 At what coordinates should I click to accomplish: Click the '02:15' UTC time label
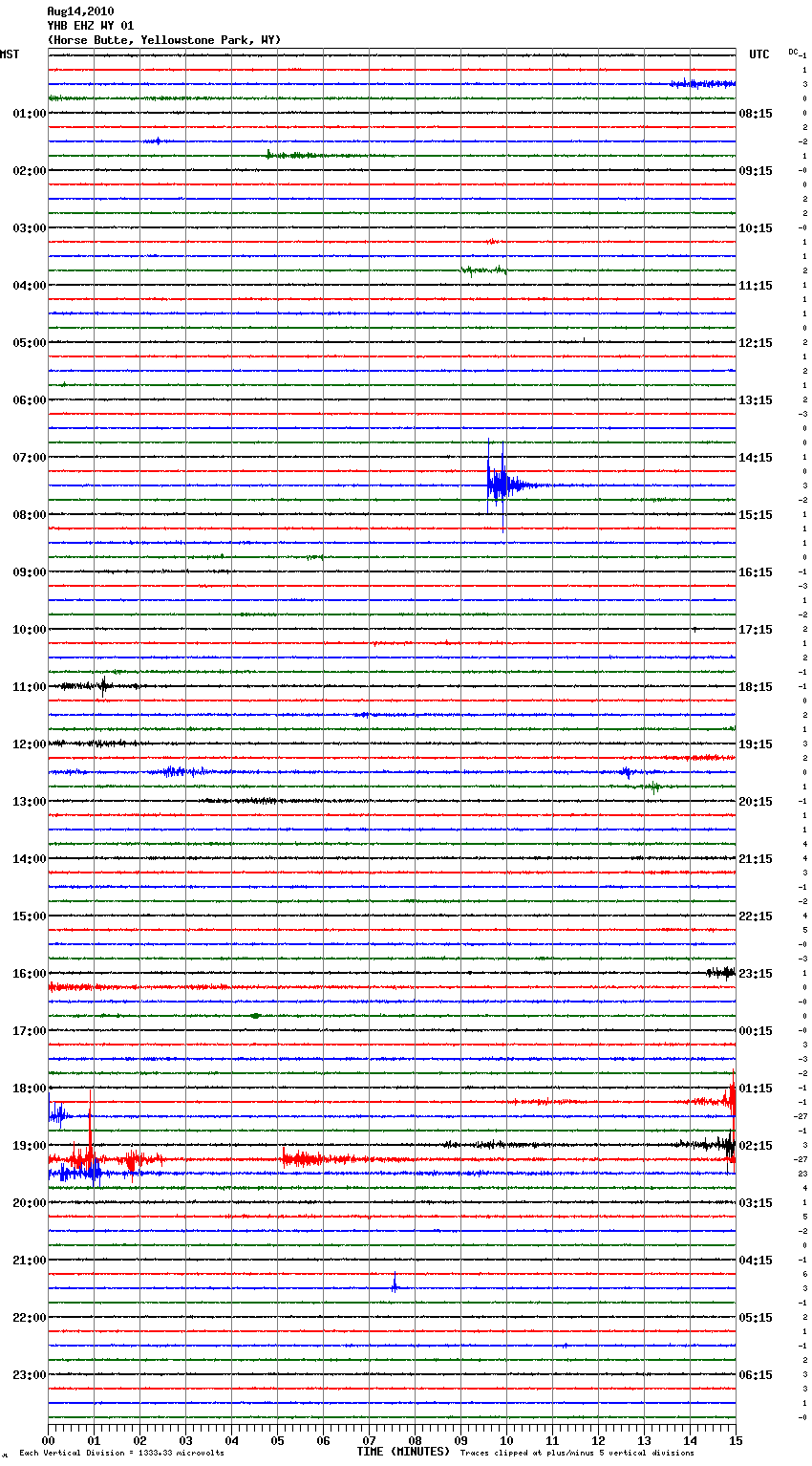tap(756, 1146)
